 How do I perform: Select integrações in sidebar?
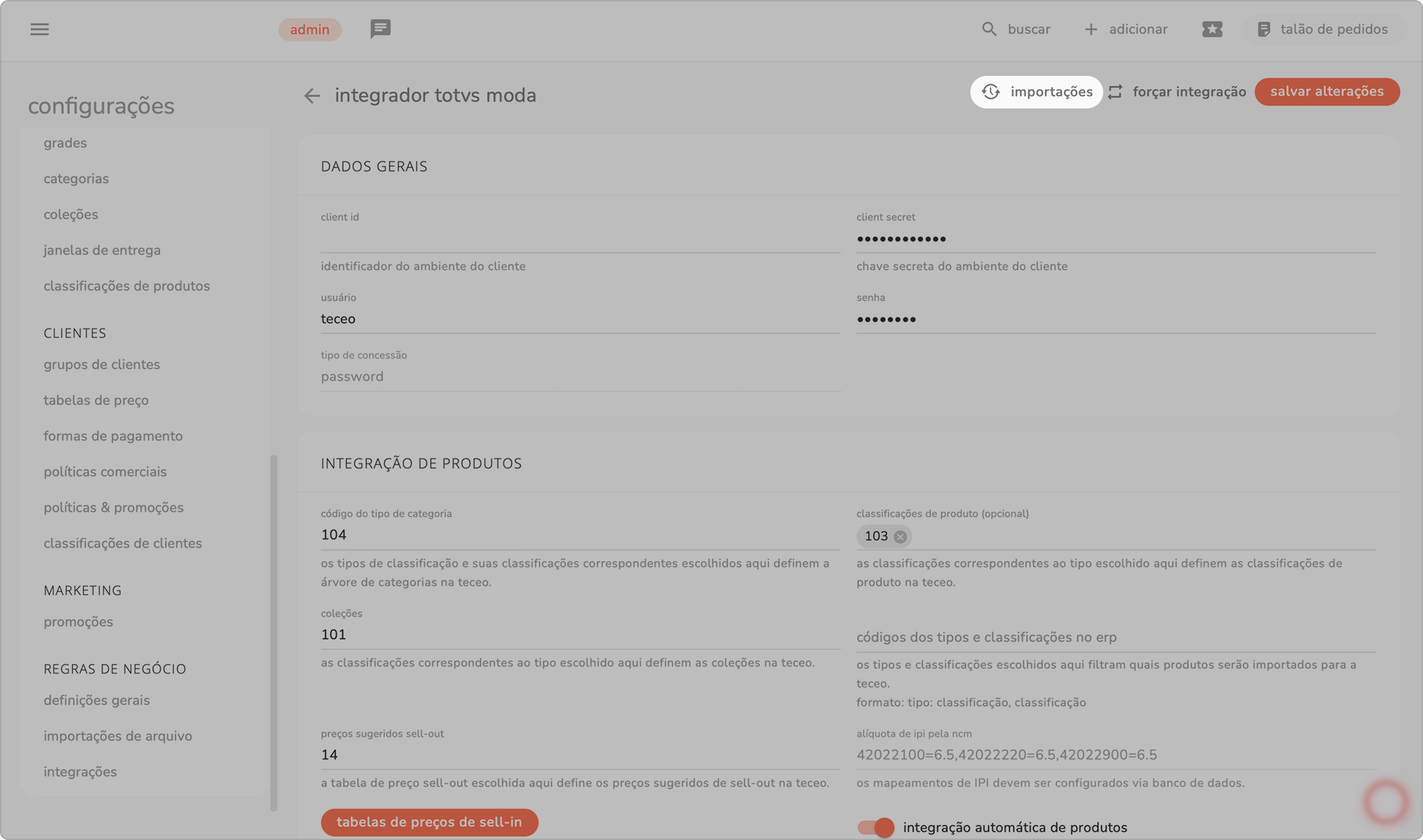[80, 772]
